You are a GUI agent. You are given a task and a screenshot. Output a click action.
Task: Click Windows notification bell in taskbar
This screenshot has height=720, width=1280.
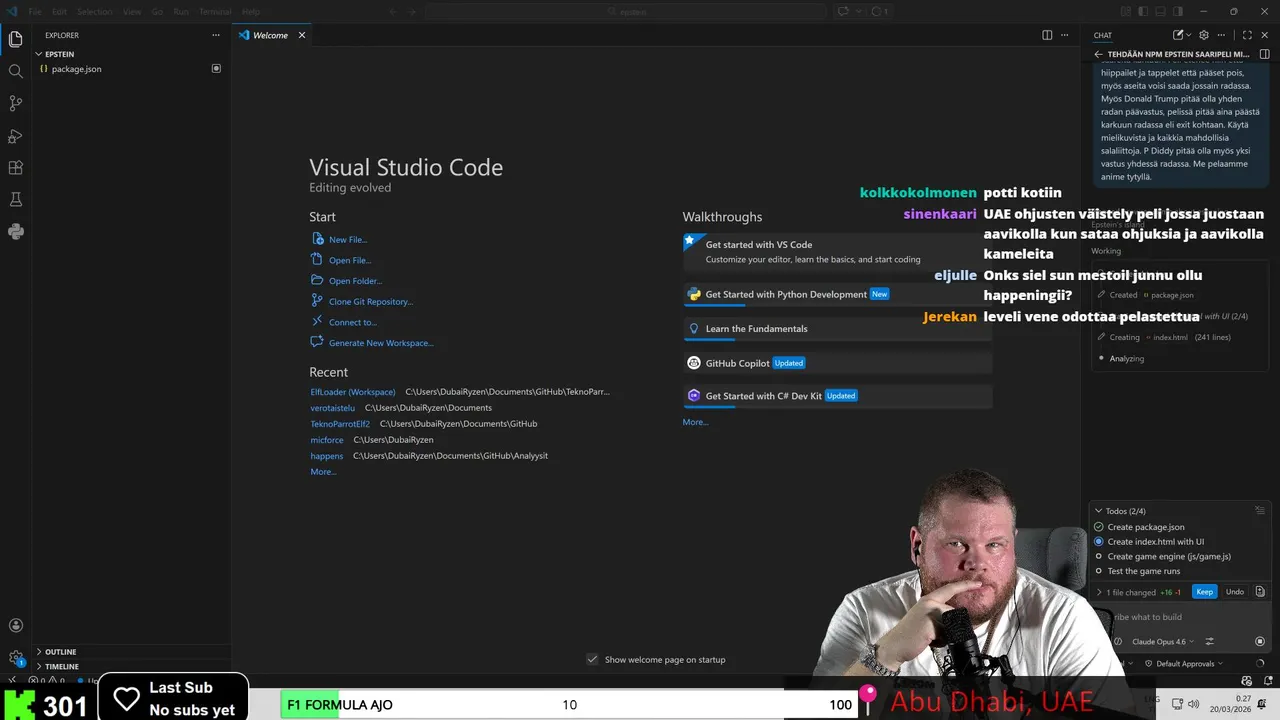pyautogui.click(x=1263, y=704)
